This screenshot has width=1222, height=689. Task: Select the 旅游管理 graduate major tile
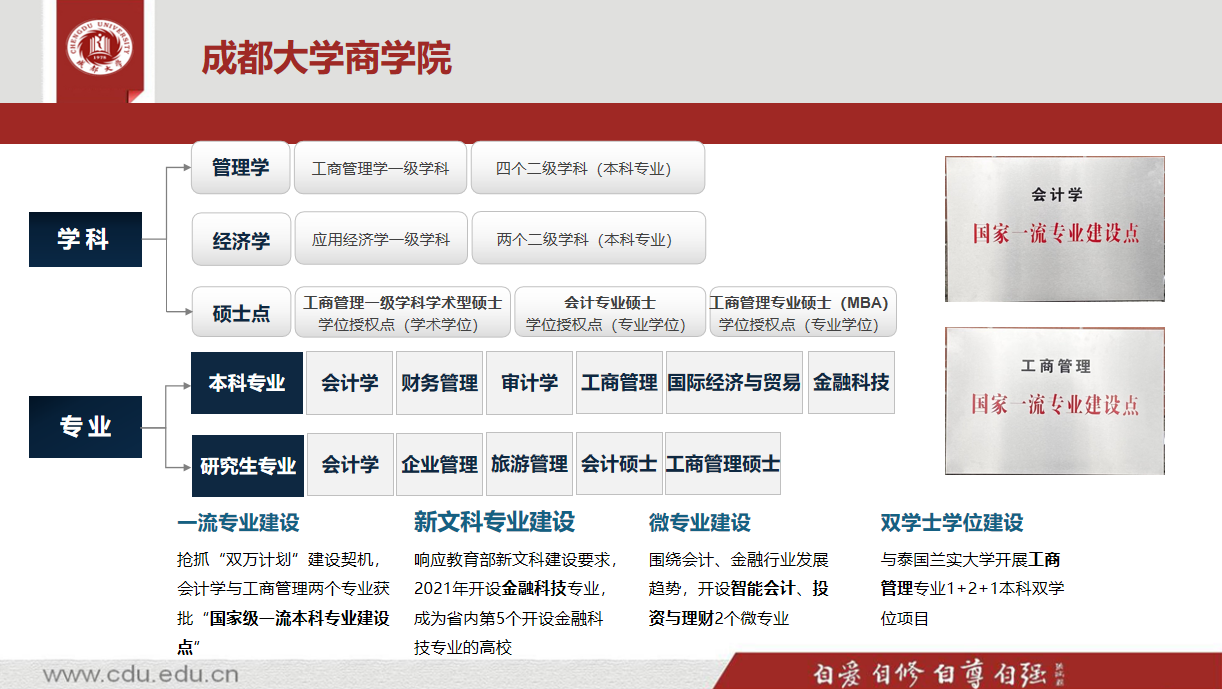529,465
